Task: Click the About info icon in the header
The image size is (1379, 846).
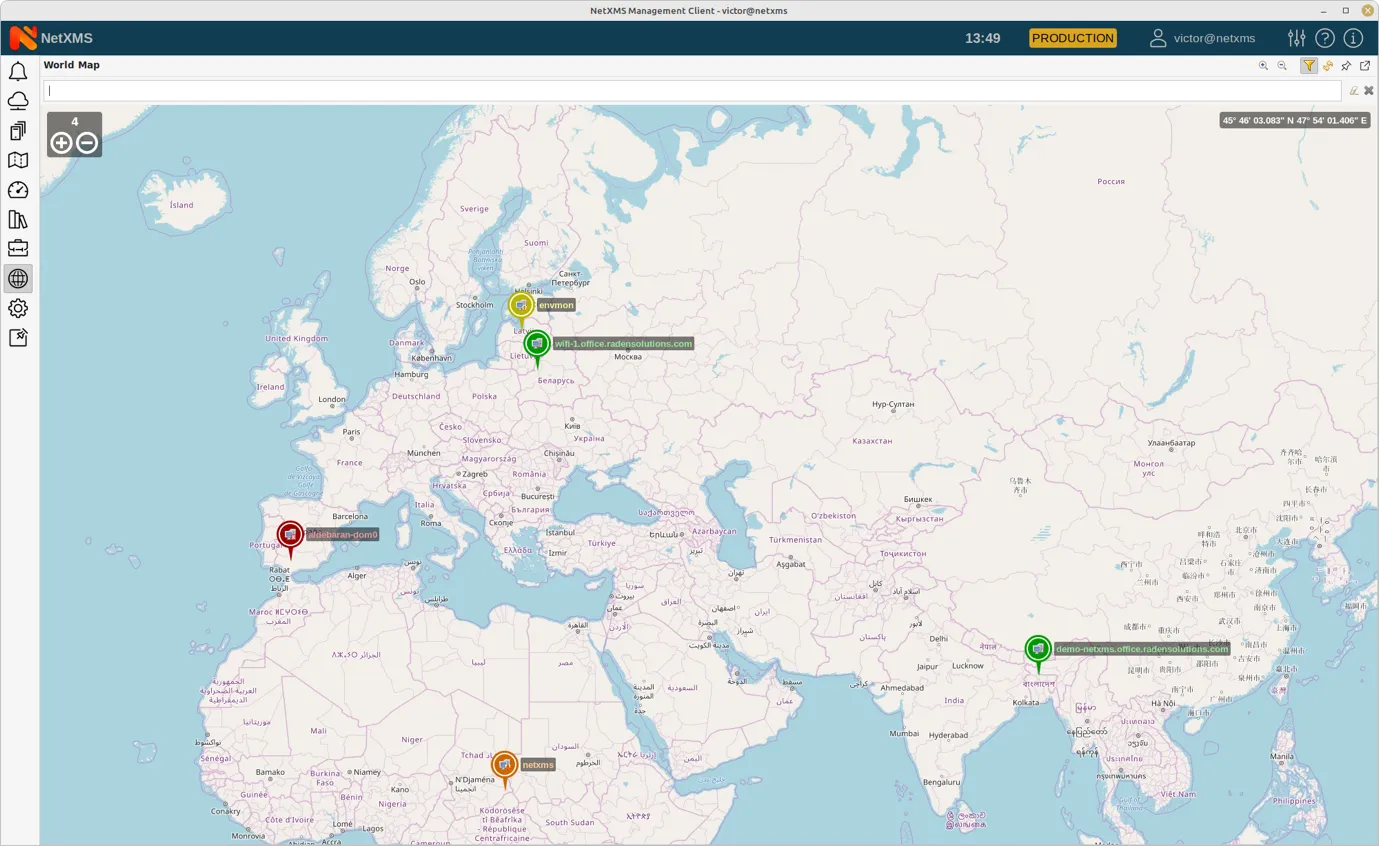Action: point(1353,38)
